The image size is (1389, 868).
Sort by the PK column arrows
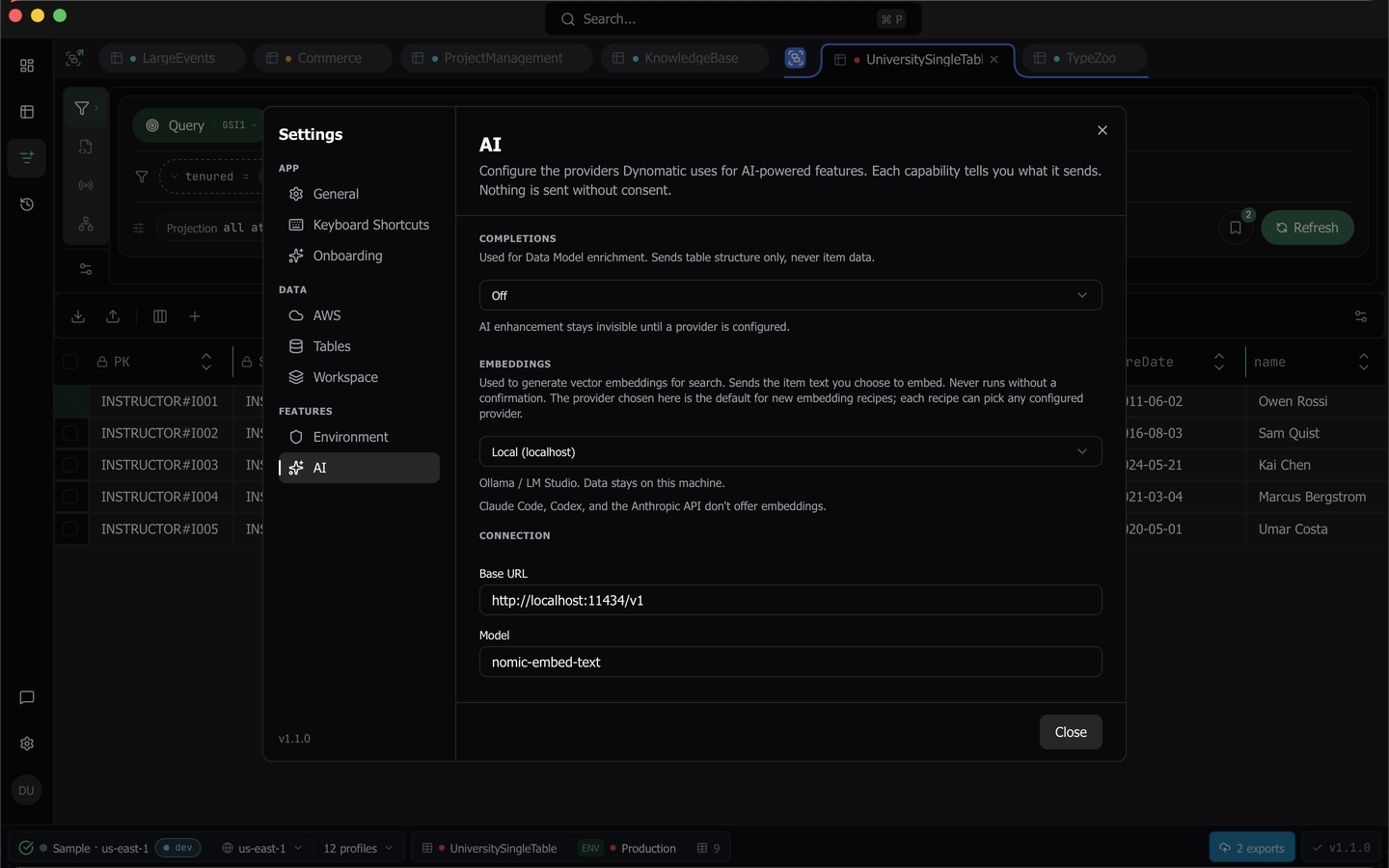tap(205, 362)
